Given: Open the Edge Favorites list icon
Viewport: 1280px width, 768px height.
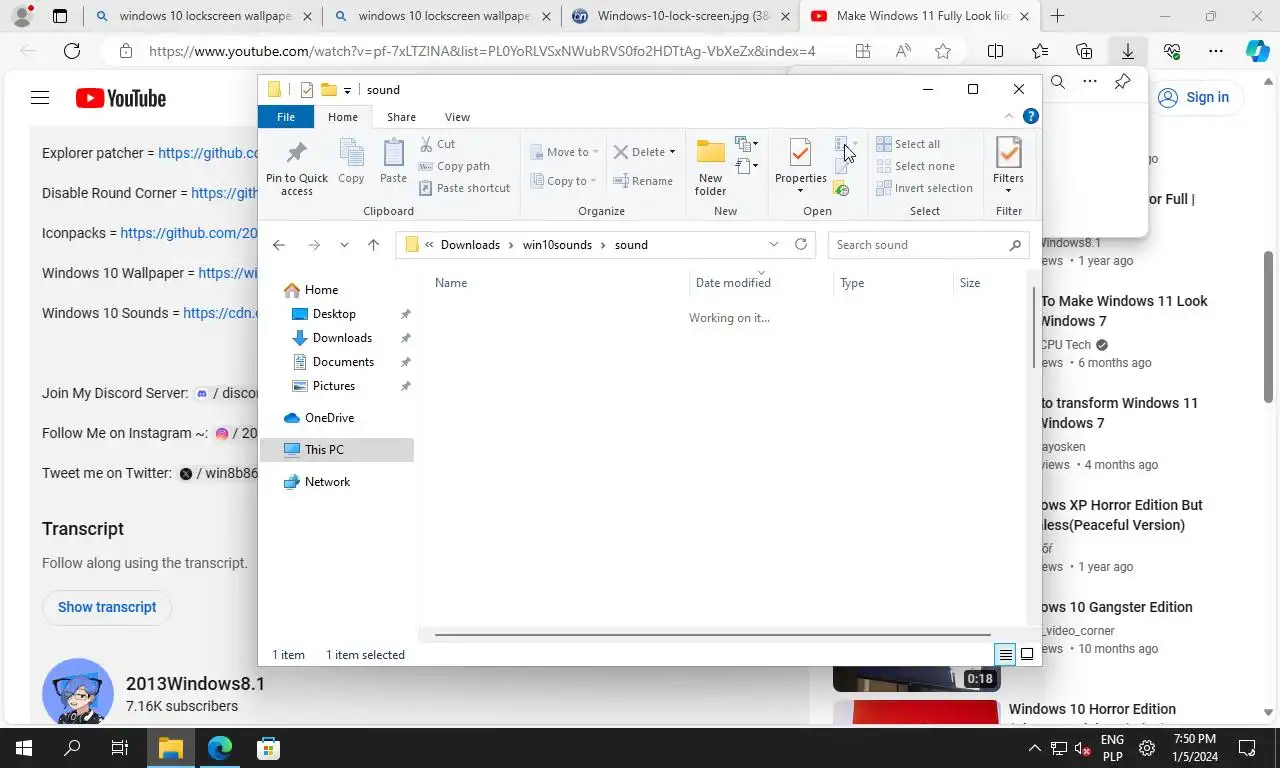Looking at the screenshot, I should [1040, 51].
